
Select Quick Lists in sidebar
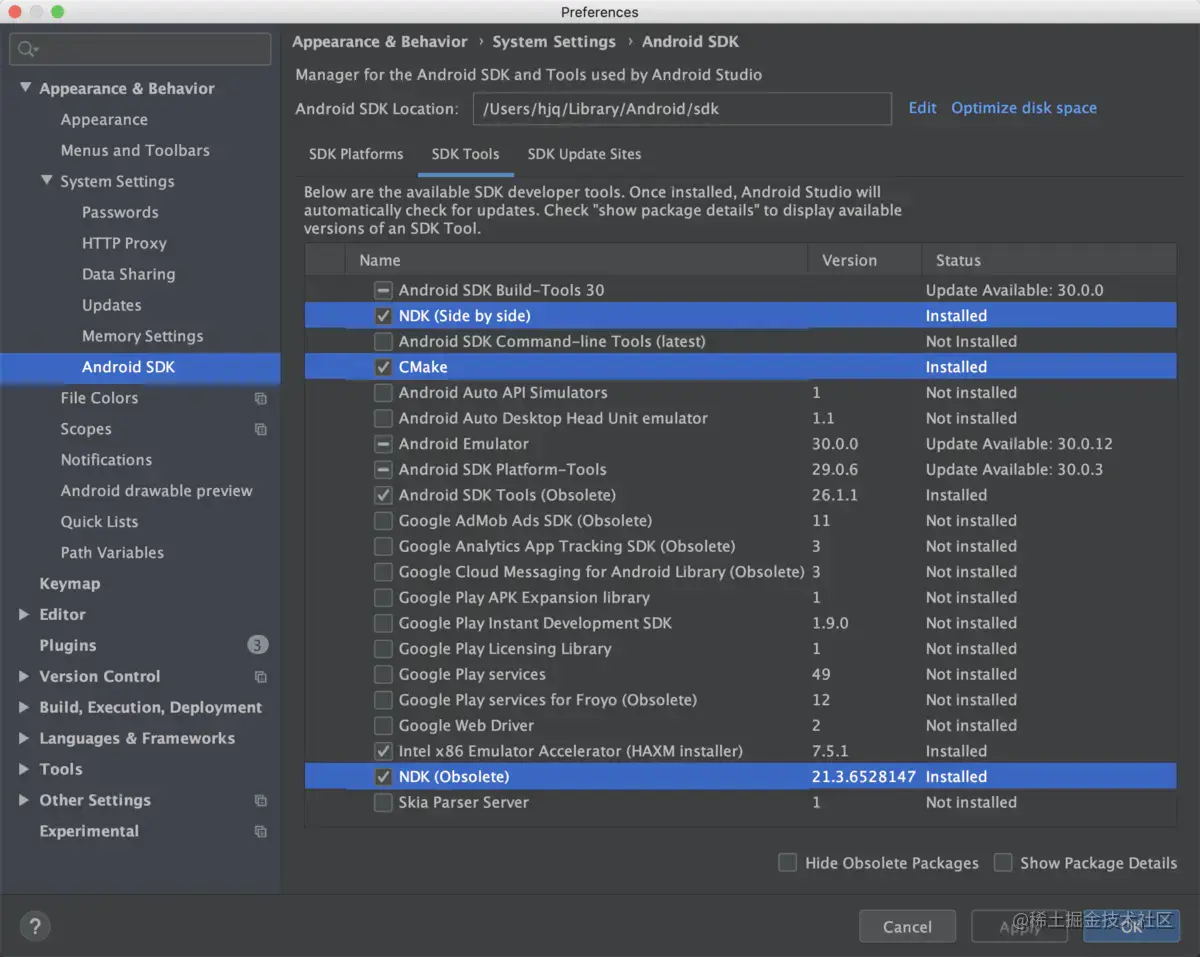[99, 522]
